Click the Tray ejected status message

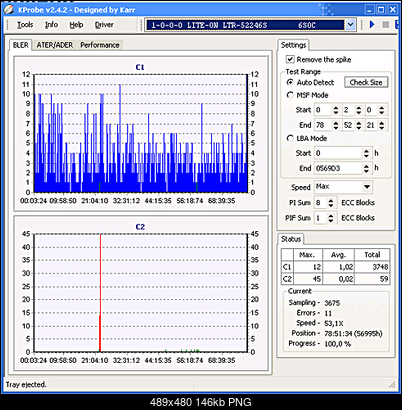(26, 384)
